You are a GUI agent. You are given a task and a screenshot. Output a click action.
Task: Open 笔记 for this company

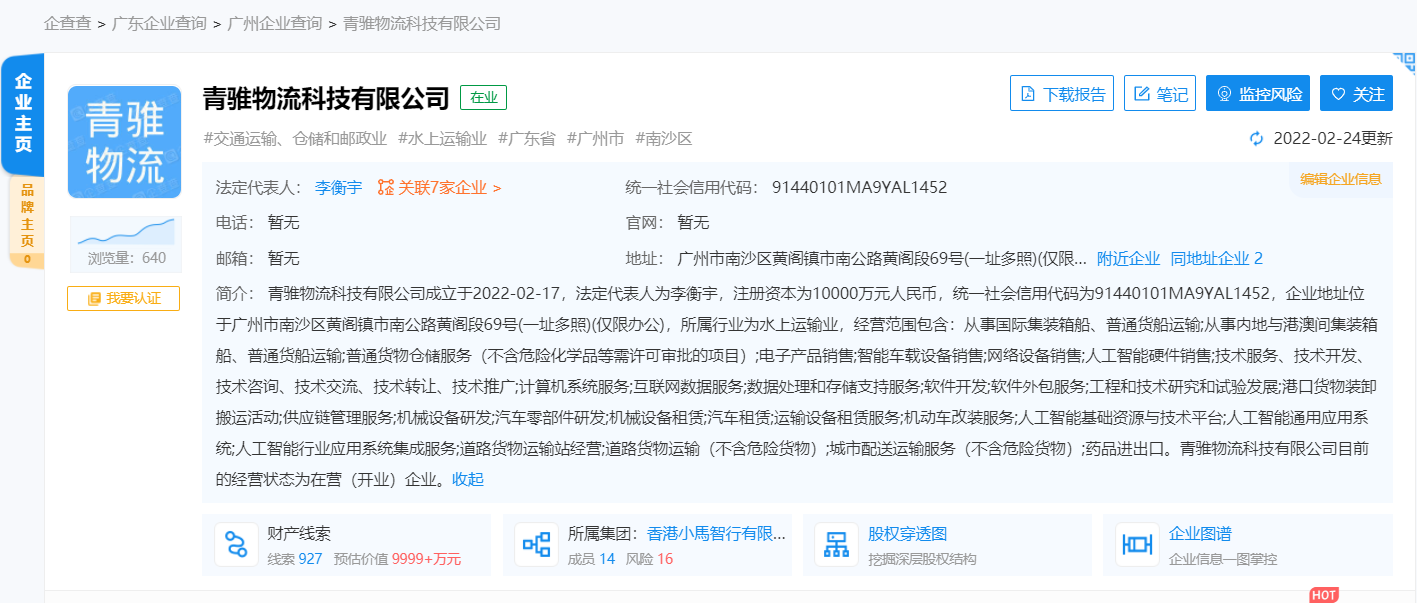pos(1160,94)
